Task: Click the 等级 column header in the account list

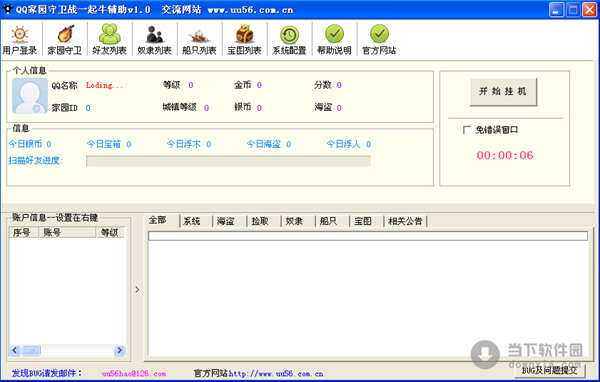Action: click(x=110, y=232)
